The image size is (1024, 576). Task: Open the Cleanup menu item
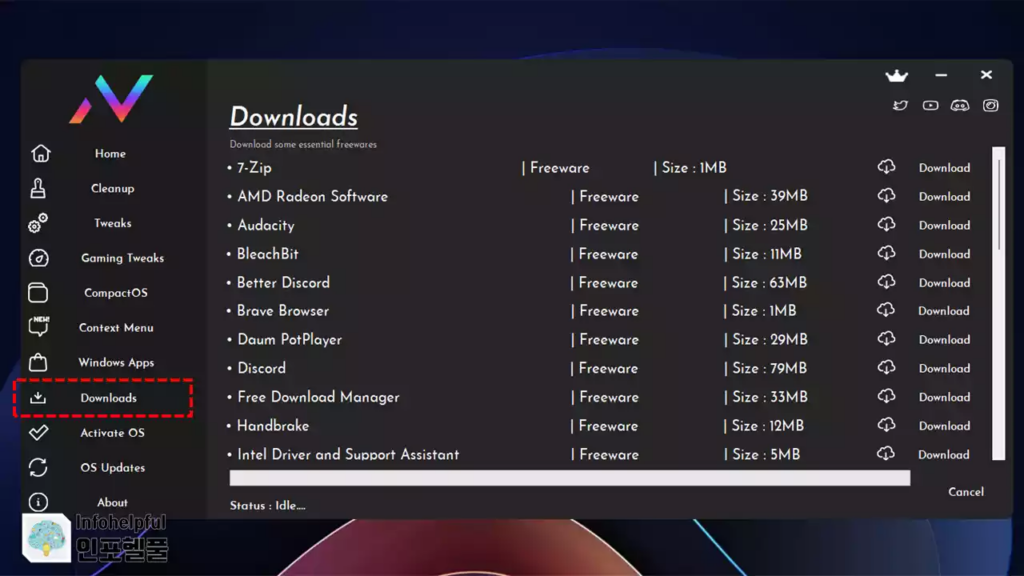point(112,188)
